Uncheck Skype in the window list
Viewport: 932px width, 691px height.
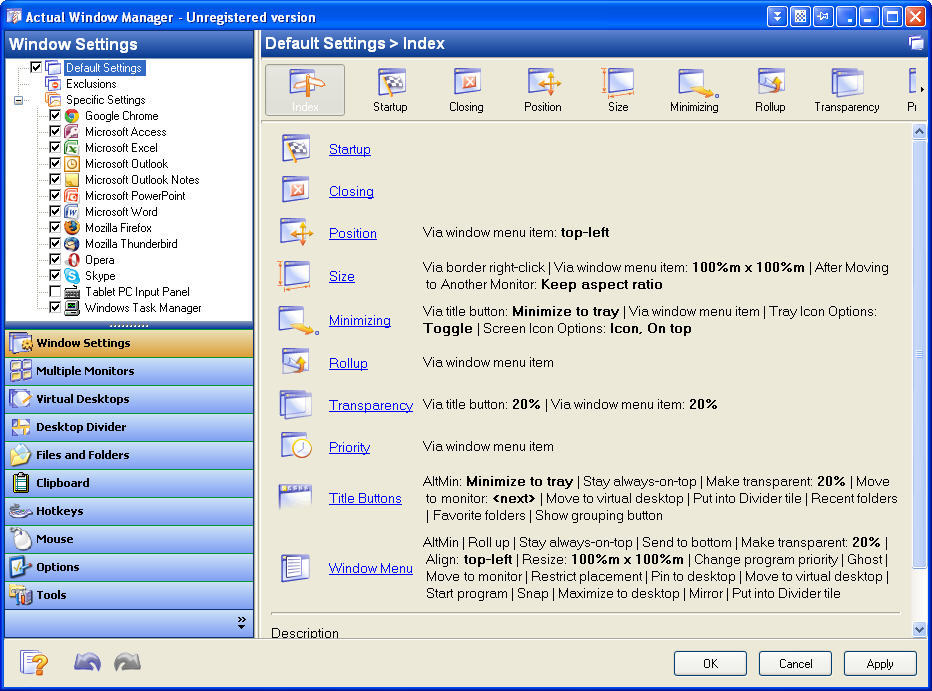coord(54,275)
